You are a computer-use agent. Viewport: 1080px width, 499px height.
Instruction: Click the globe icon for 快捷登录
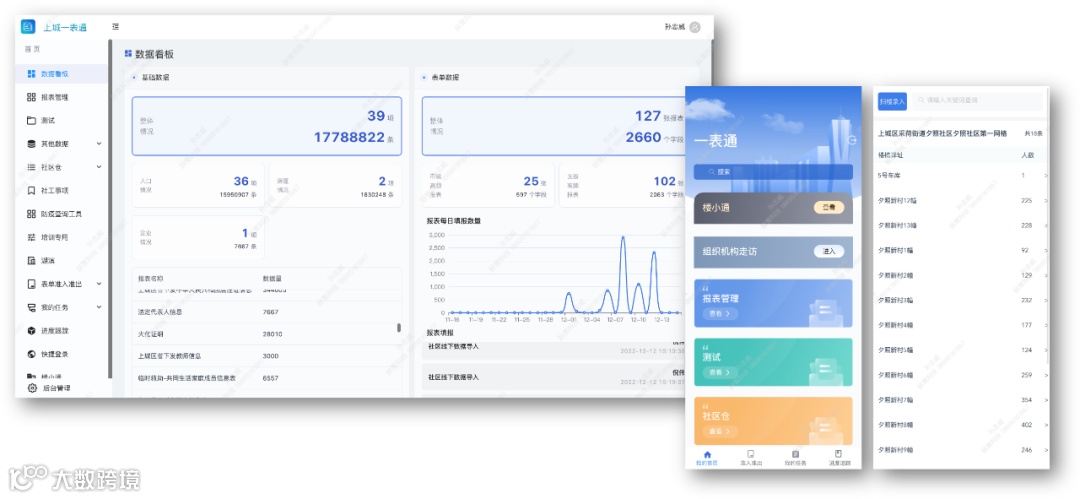click(31, 354)
